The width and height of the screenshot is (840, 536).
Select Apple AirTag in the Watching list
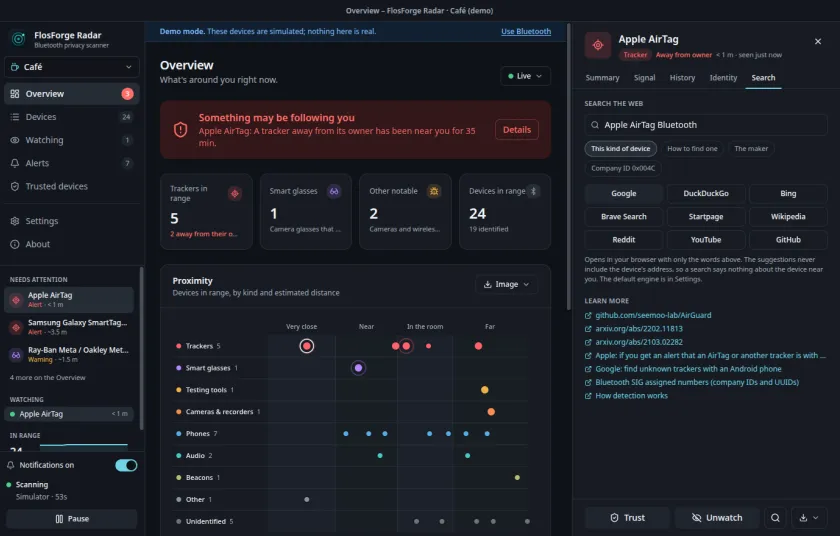pos(69,414)
